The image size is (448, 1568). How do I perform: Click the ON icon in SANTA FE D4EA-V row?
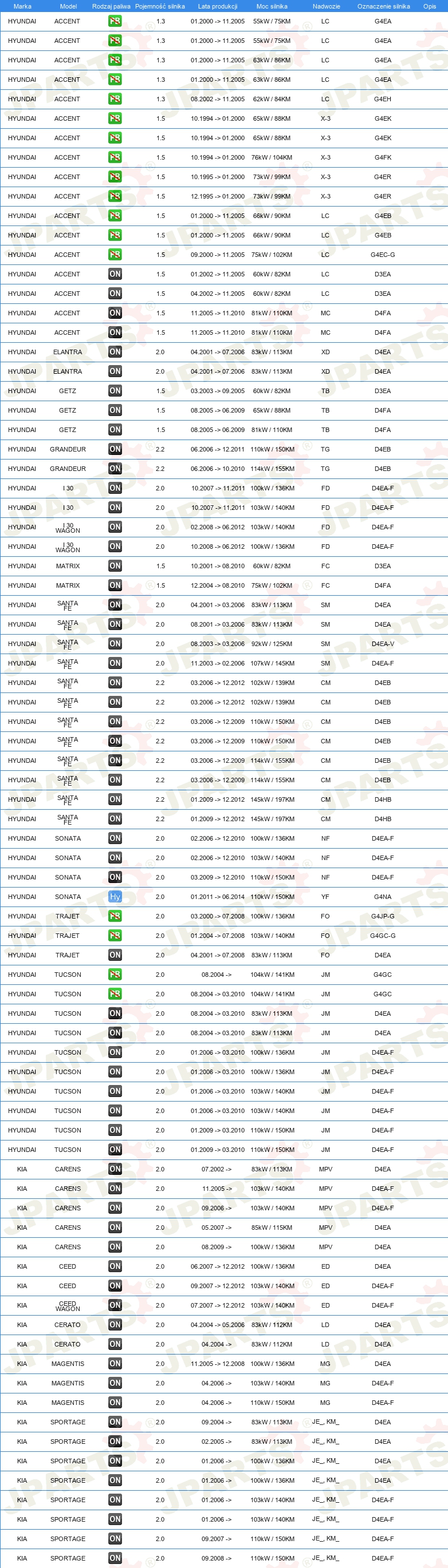115,644
